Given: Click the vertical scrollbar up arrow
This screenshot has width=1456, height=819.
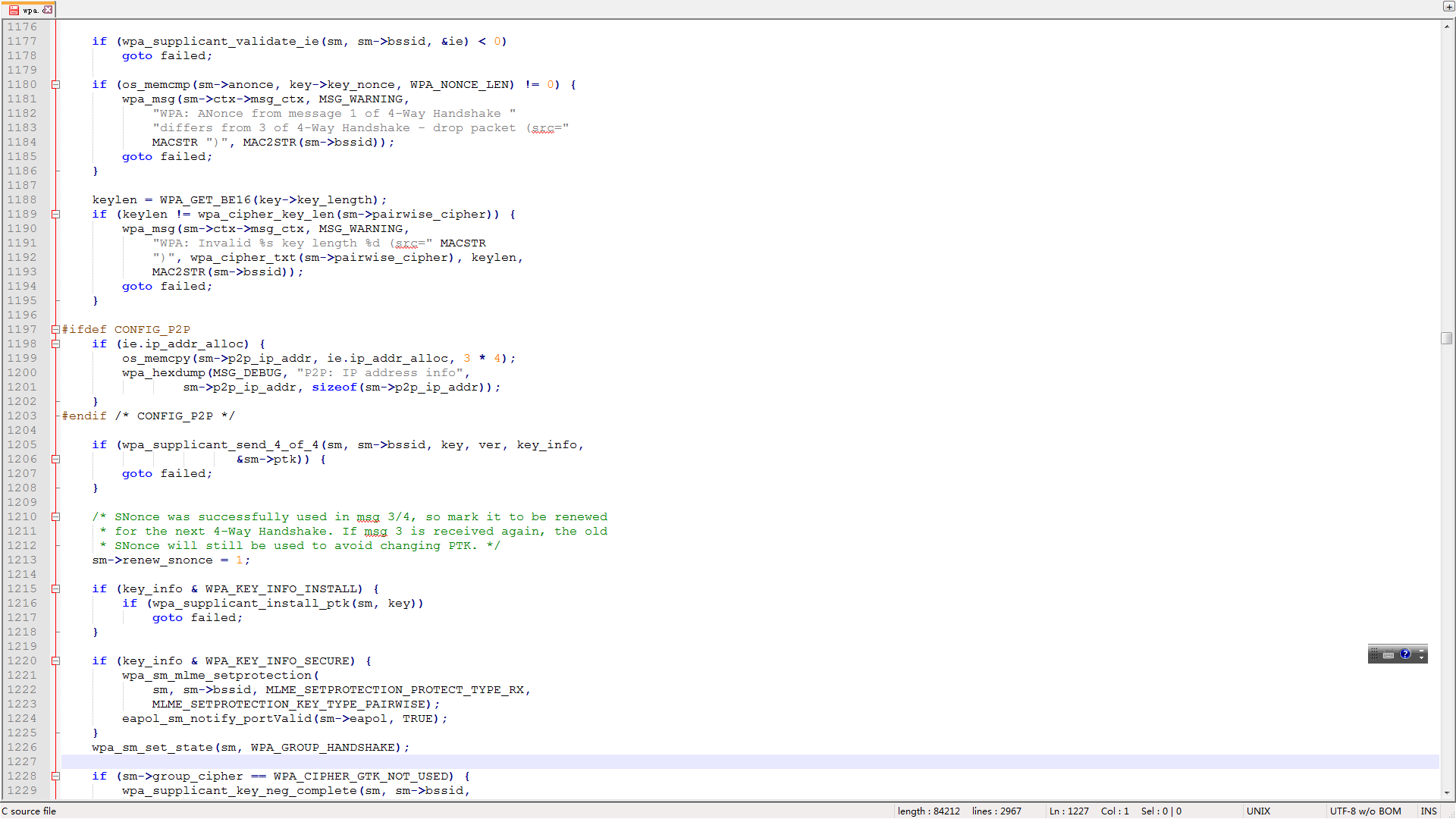Looking at the screenshot, I should [1447, 26].
